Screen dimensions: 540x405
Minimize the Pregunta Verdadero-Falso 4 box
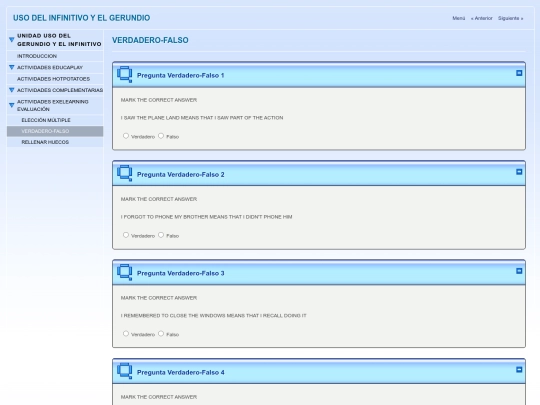(519, 370)
